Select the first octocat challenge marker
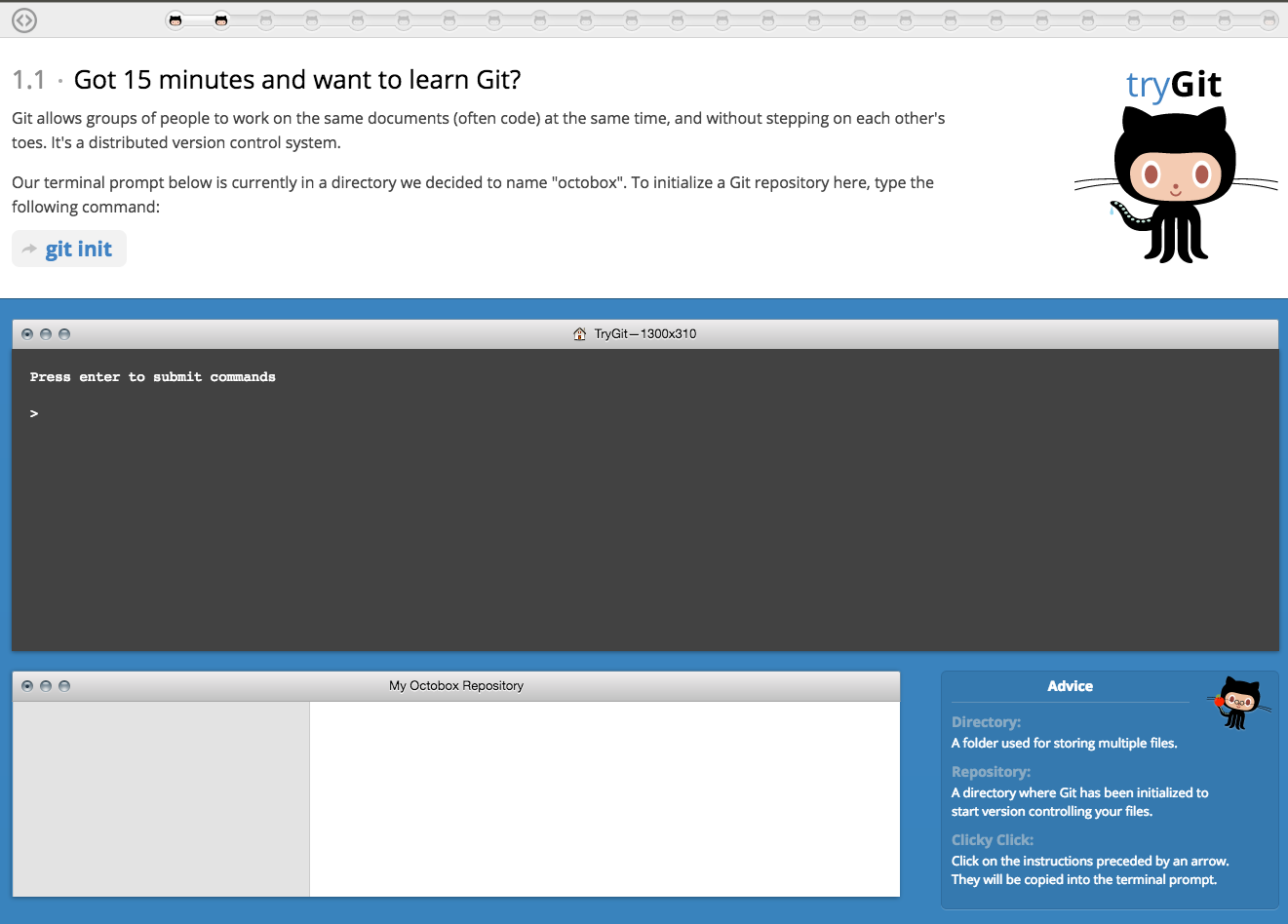 pyautogui.click(x=176, y=19)
